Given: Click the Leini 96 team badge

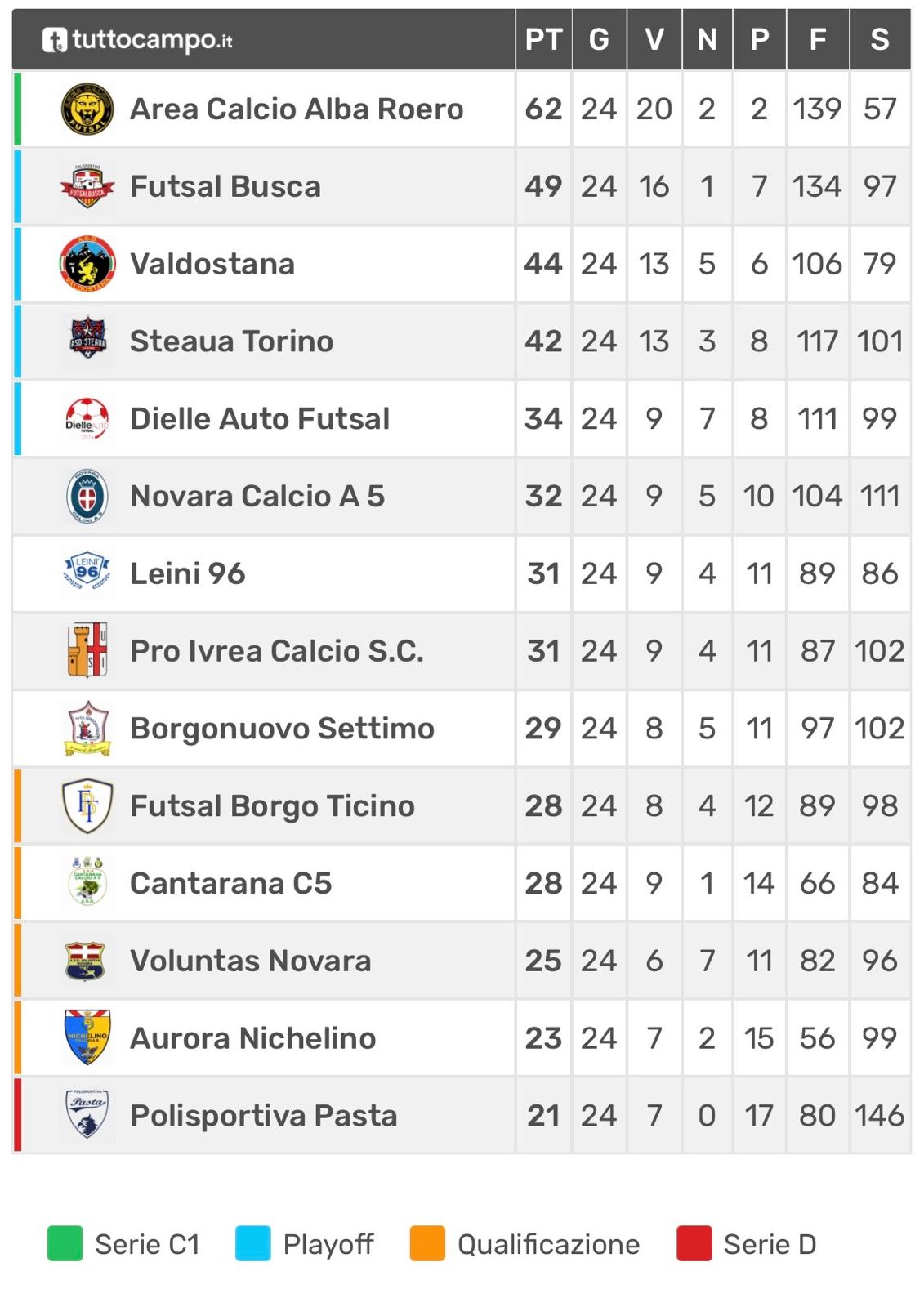Looking at the screenshot, I should pos(87,573).
